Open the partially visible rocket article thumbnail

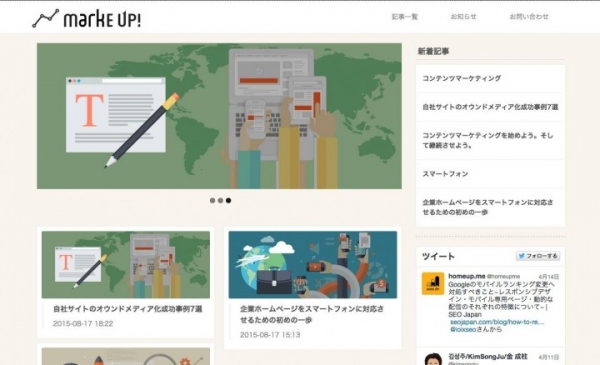click(126, 357)
